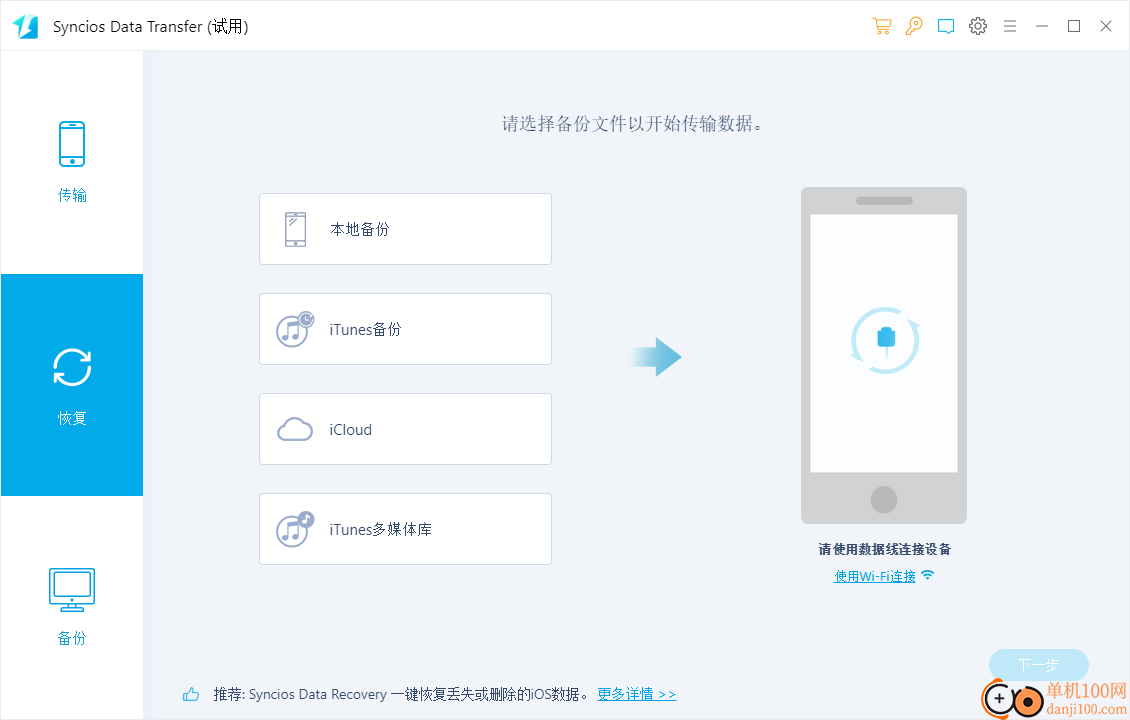Choose the iCloud restore option
1130x720 pixels.
click(x=405, y=430)
